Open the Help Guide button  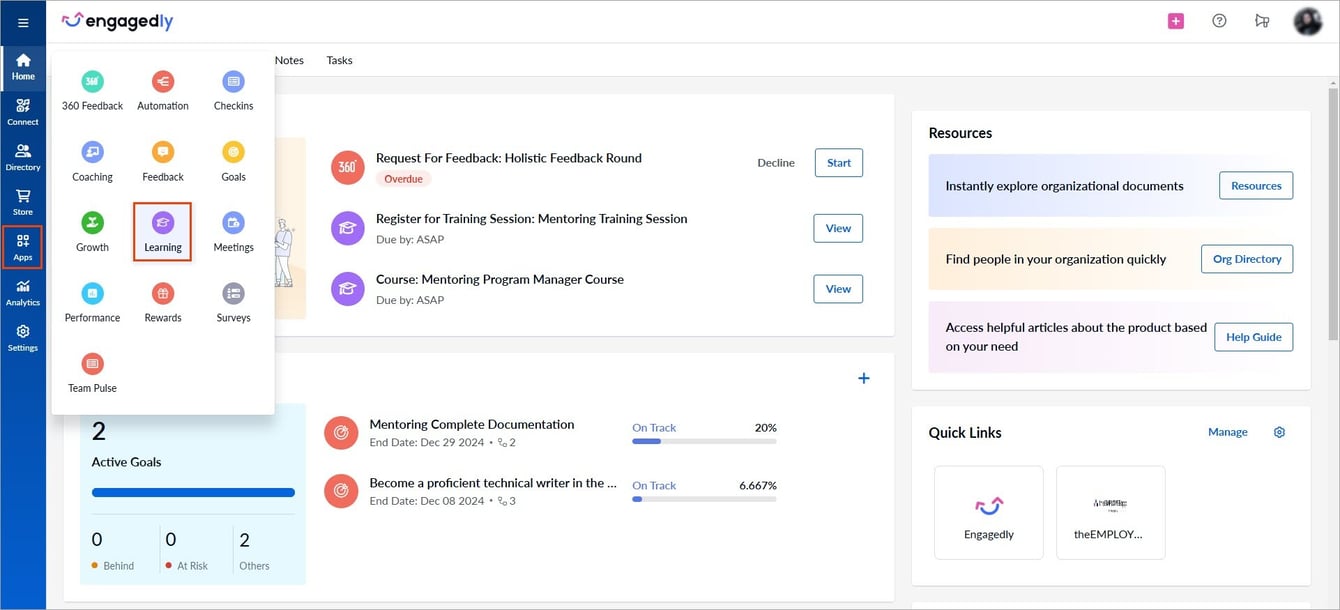point(1254,337)
